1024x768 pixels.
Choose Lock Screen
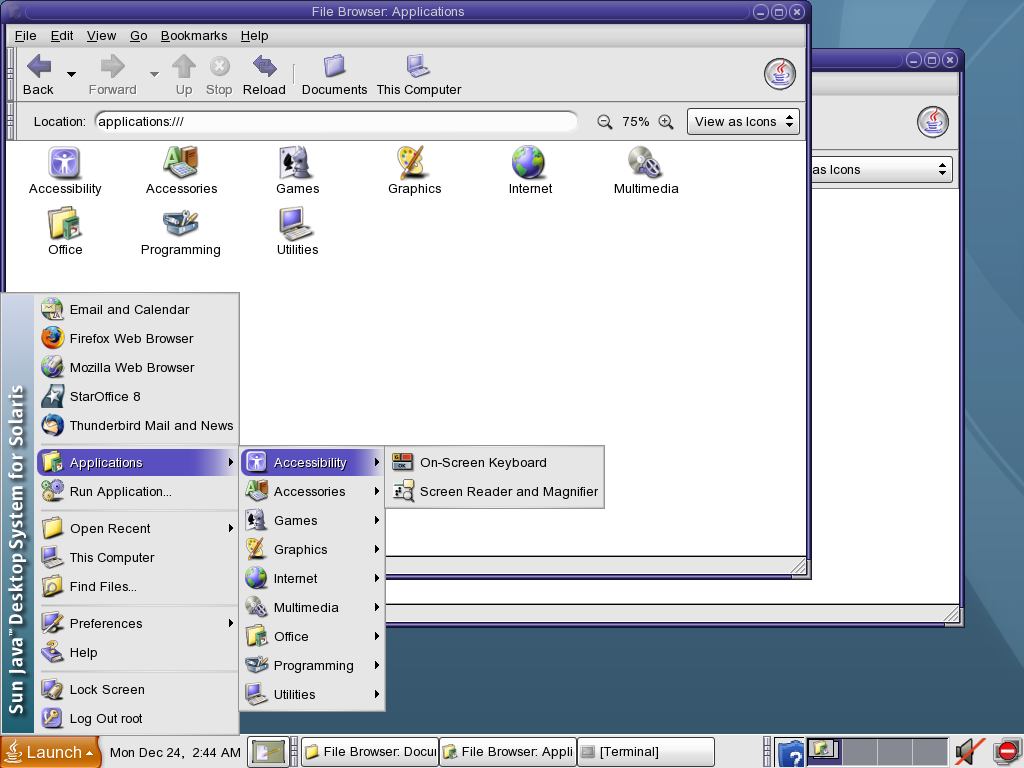click(x=137, y=689)
